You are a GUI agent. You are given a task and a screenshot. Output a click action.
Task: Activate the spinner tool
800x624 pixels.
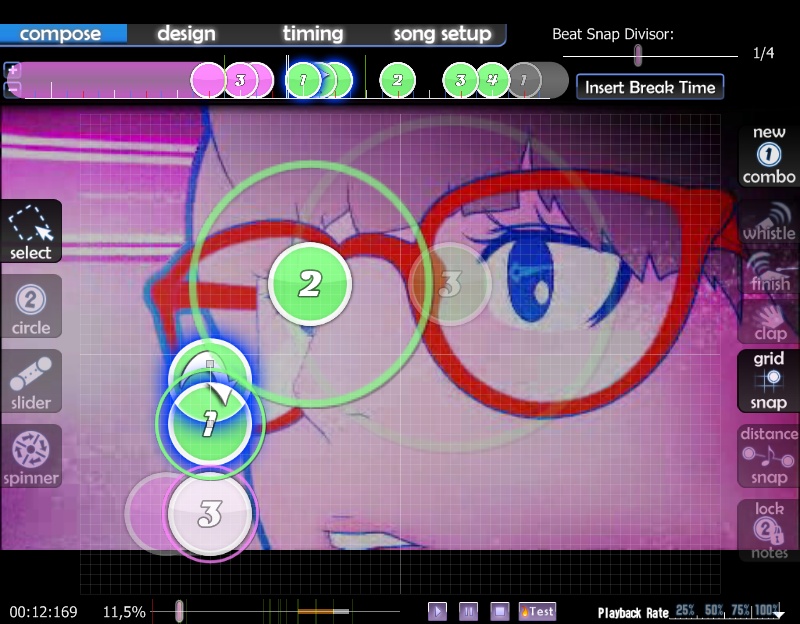click(31, 456)
